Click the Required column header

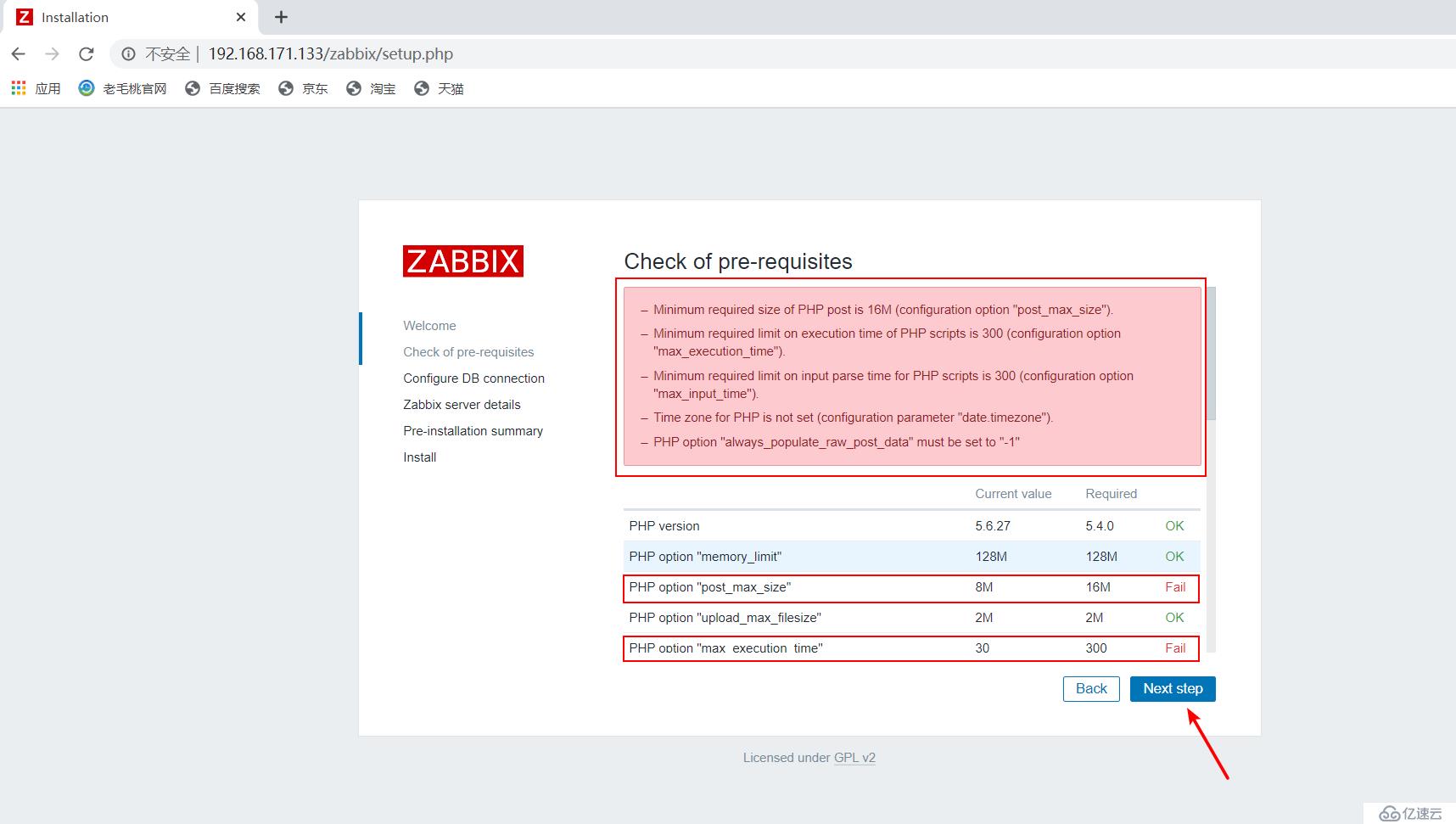pyautogui.click(x=1111, y=494)
